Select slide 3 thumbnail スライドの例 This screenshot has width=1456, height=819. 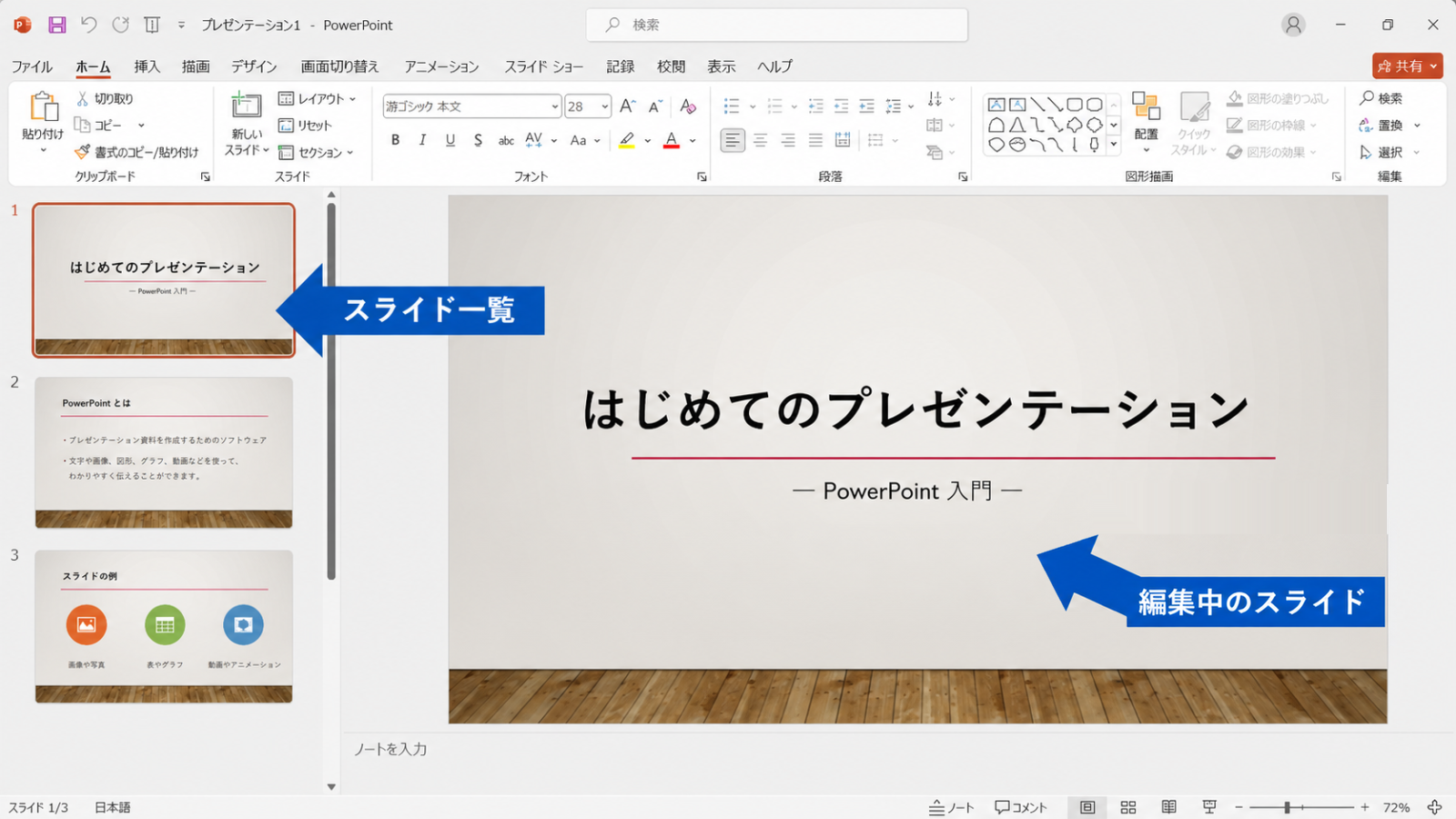[164, 626]
